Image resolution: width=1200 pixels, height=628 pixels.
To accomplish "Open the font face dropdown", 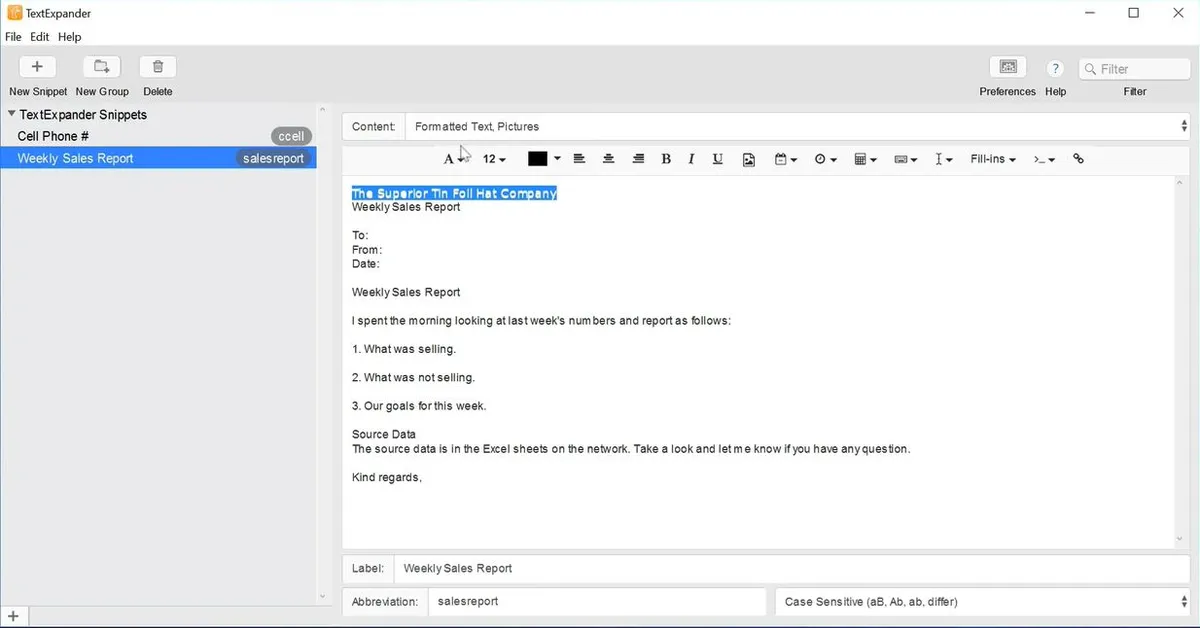I will point(455,159).
